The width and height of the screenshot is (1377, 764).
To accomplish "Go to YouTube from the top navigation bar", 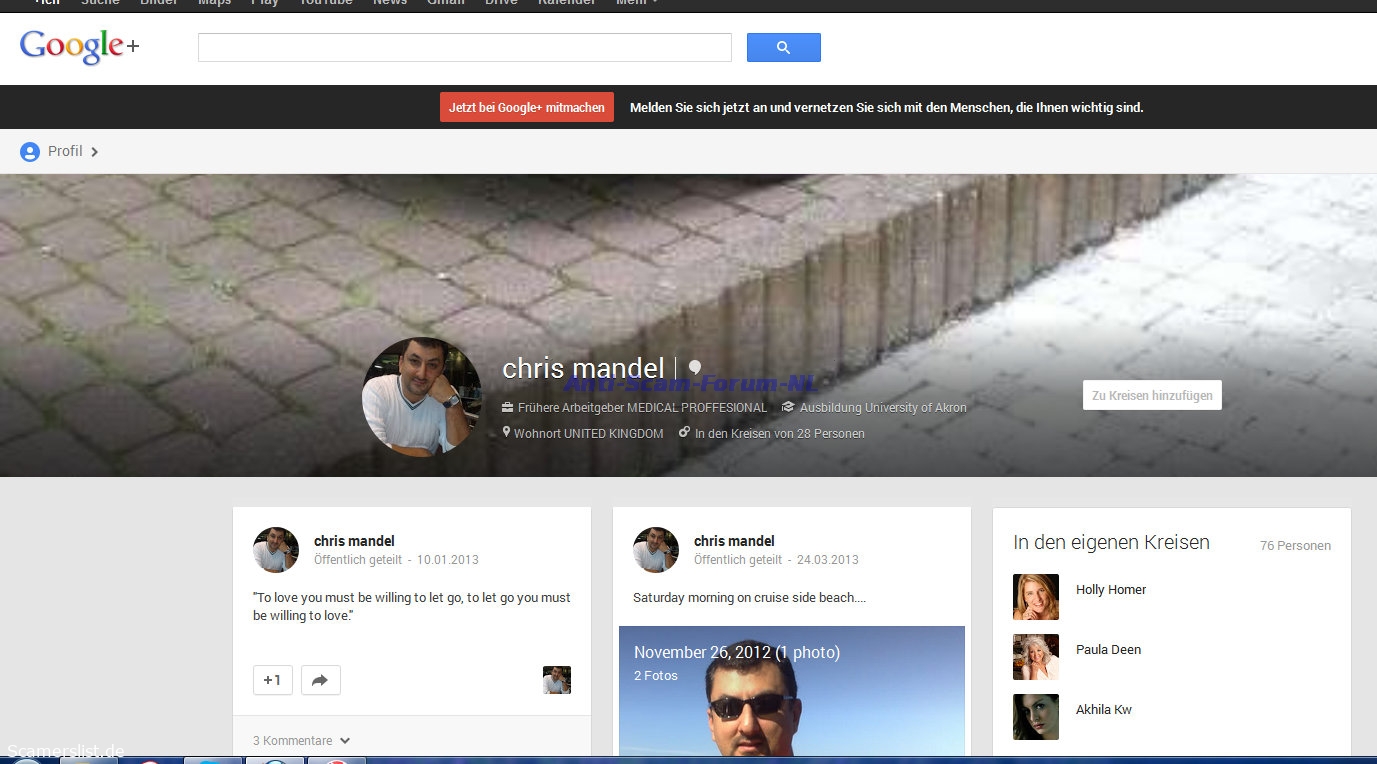I will tap(325, 3).
